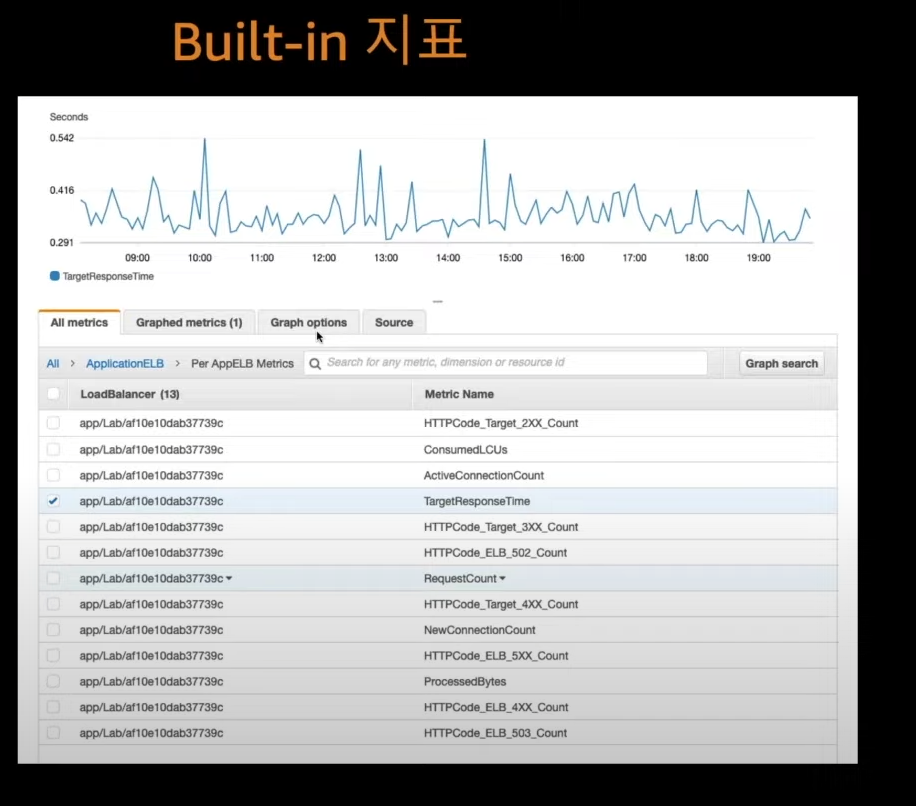Click the RequestCount metric name

coord(460,578)
